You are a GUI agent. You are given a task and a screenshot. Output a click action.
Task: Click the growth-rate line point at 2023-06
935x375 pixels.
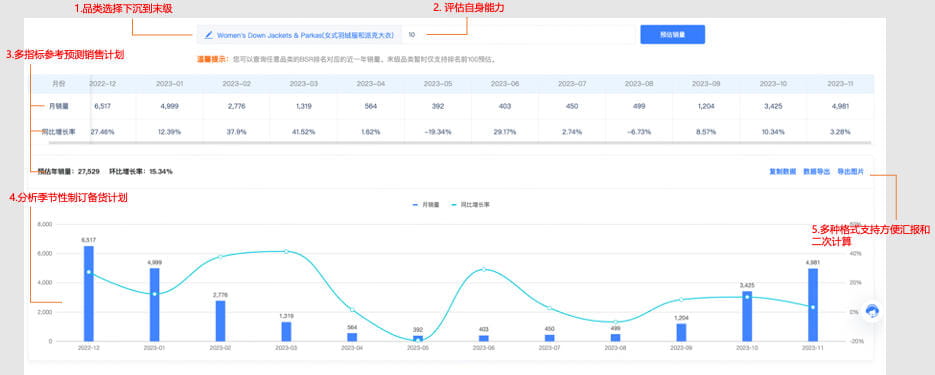click(484, 269)
